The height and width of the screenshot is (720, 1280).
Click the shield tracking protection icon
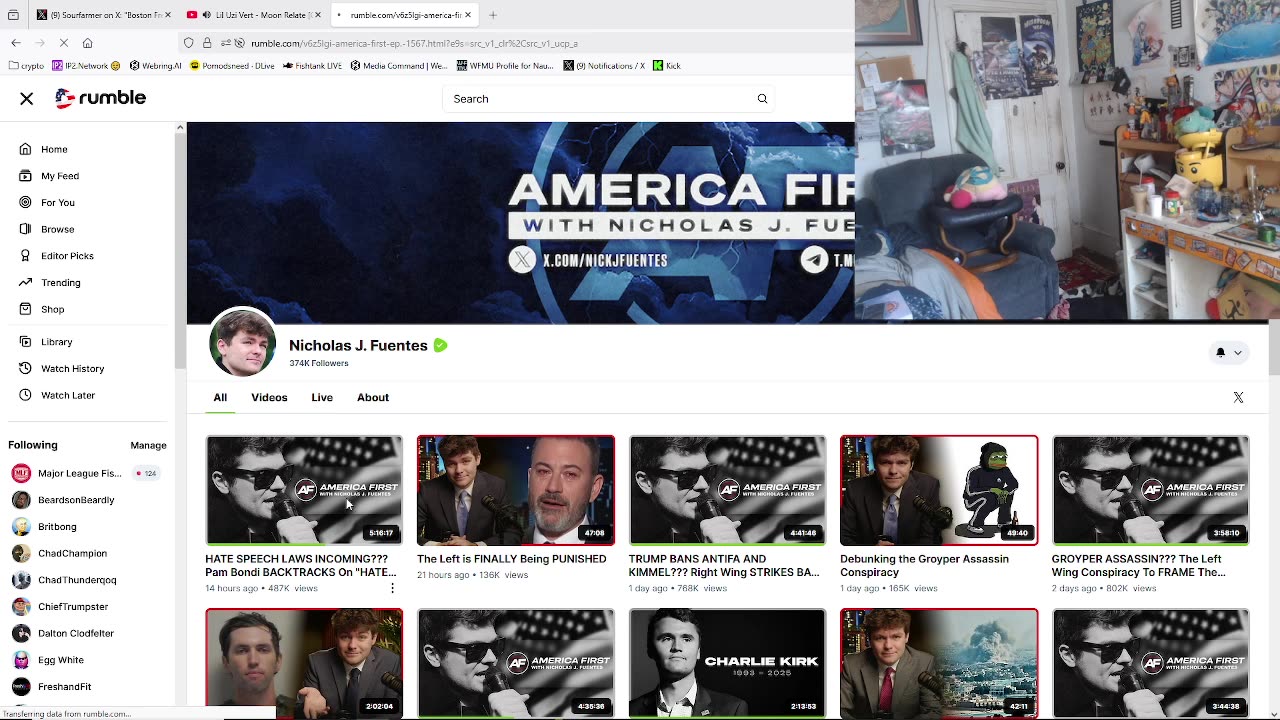[x=188, y=43]
